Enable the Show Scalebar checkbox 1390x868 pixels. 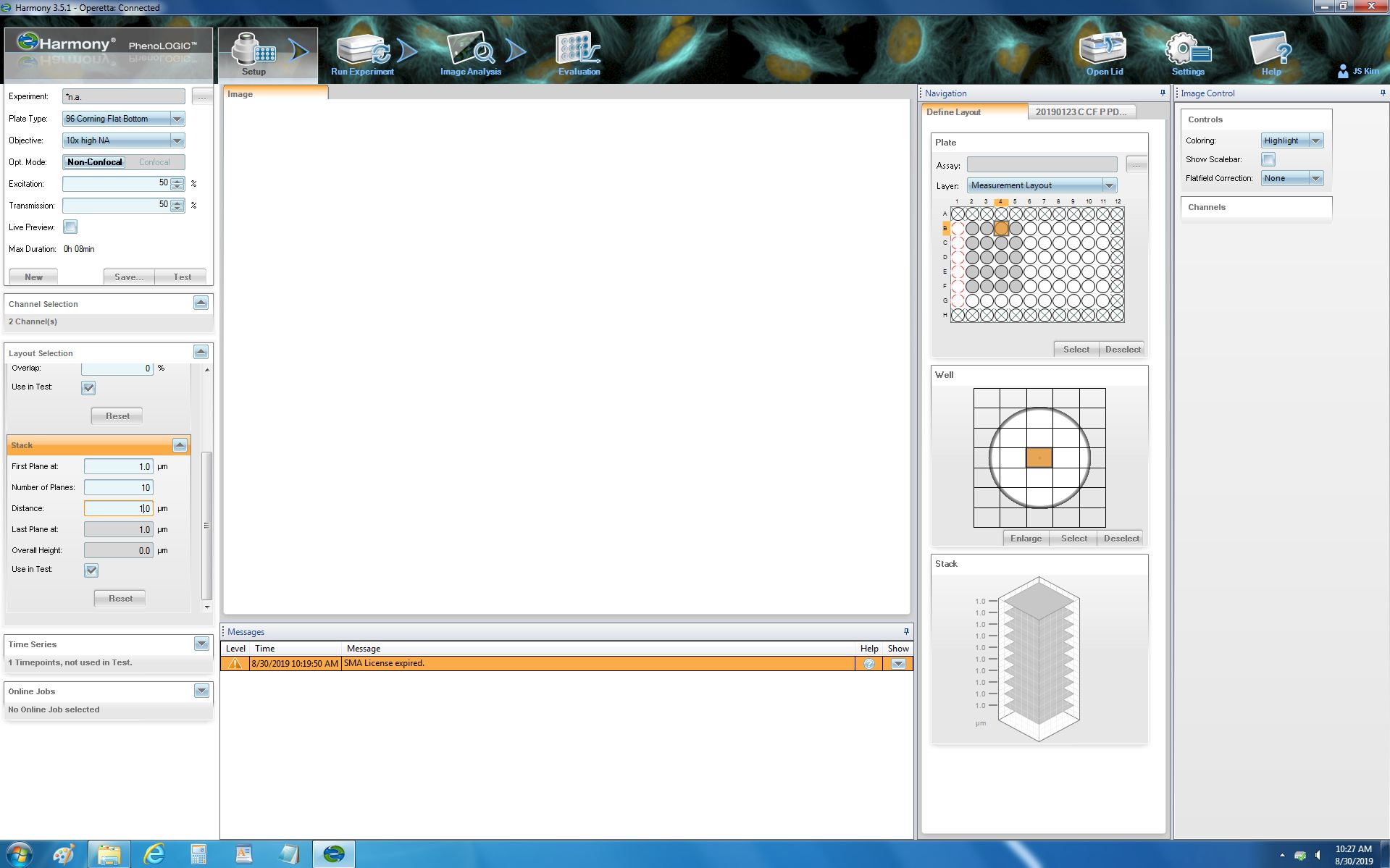click(1268, 159)
